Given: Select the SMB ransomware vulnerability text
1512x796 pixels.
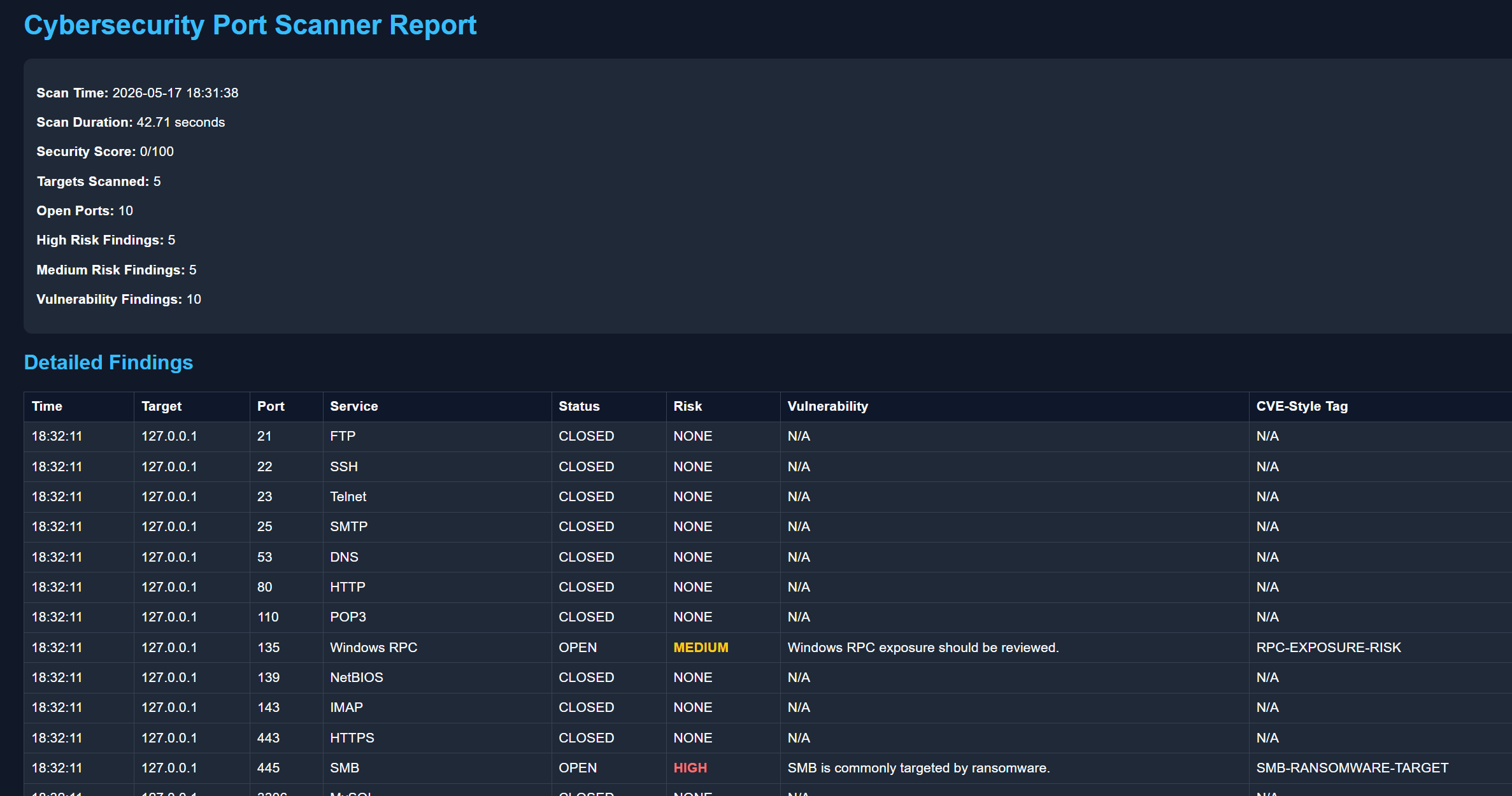Looking at the screenshot, I should pyautogui.click(x=918, y=768).
